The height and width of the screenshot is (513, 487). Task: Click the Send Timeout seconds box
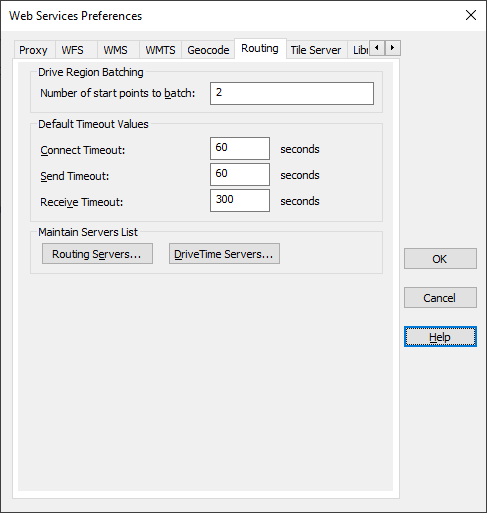[x=240, y=174]
